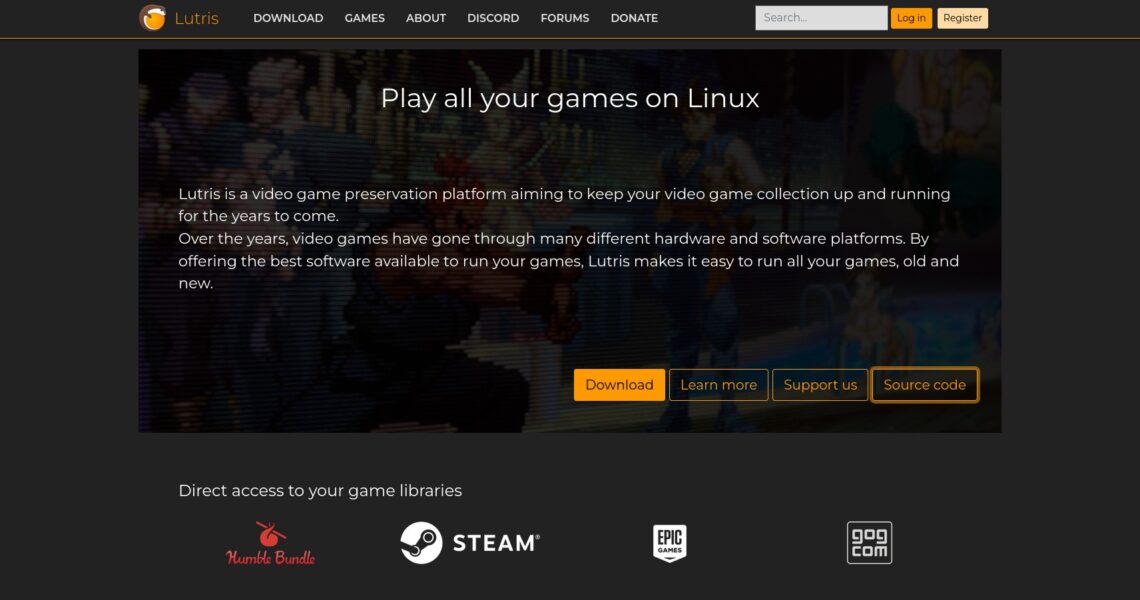Choose the GOG.com logo
1140x600 pixels.
pyautogui.click(x=869, y=543)
